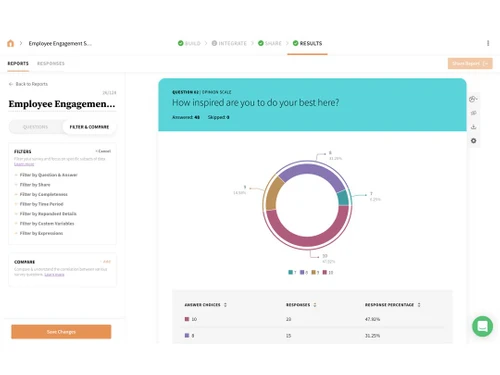The width and height of the screenshot is (500, 375).
Task: Click the back arrow of Back to Reports
Action: click(x=11, y=84)
